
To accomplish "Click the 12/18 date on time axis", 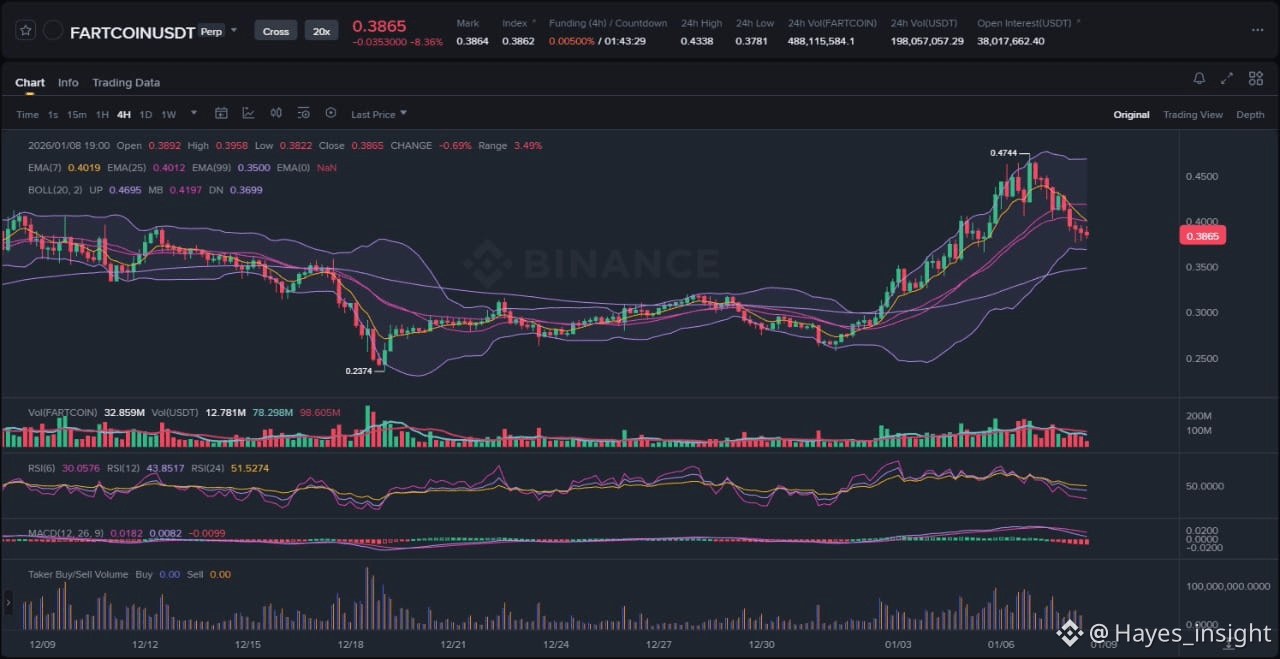I will pyautogui.click(x=351, y=645).
